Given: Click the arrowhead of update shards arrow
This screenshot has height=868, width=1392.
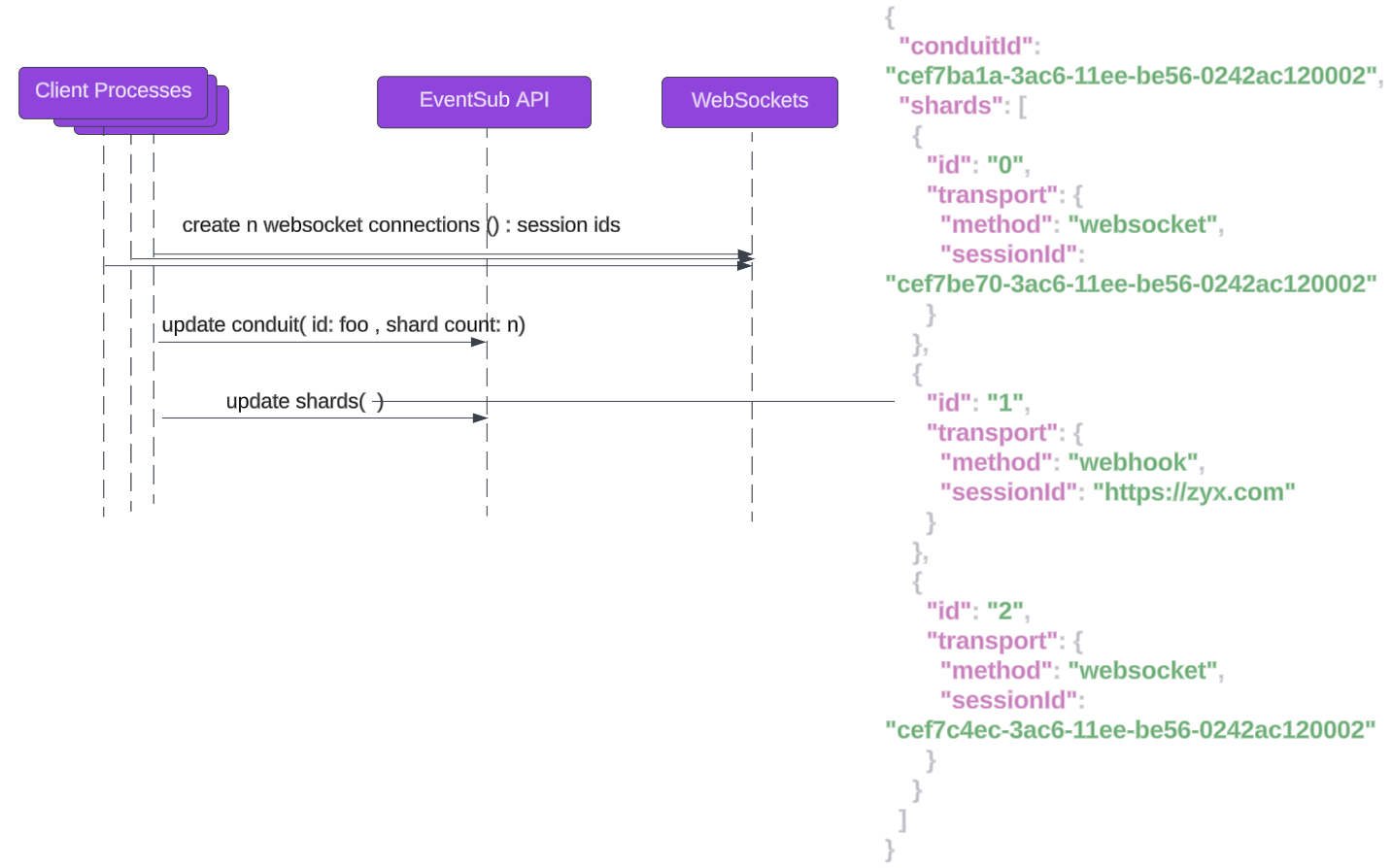Looking at the screenshot, I should (480, 417).
